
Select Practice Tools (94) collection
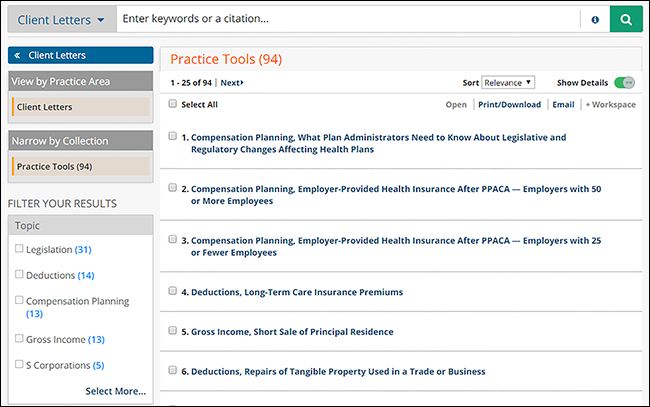pyautogui.click(x=55, y=166)
